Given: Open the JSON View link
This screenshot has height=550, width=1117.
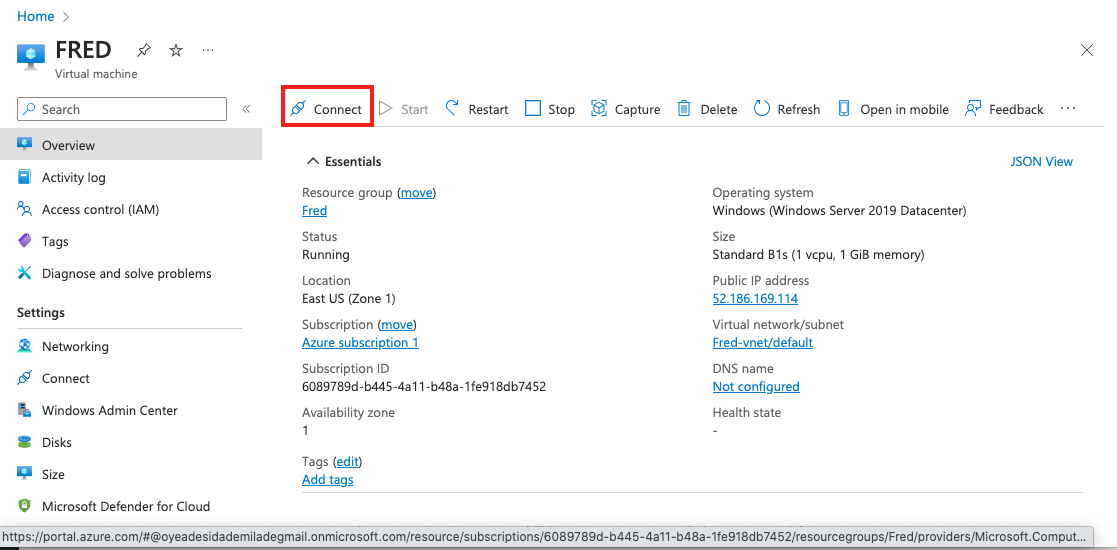Looking at the screenshot, I should (x=1041, y=161).
